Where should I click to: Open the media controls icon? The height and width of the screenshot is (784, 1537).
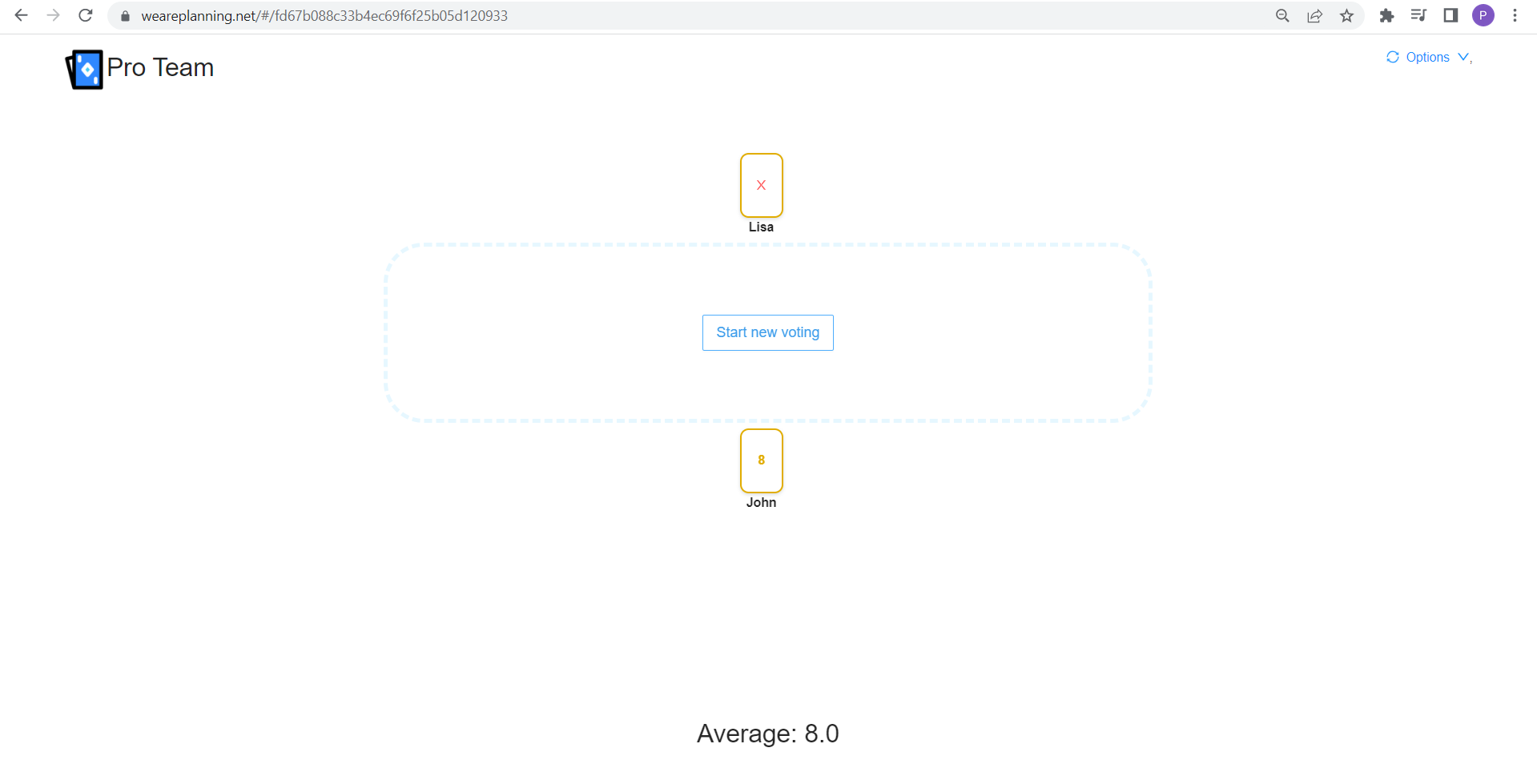(1418, 16)
